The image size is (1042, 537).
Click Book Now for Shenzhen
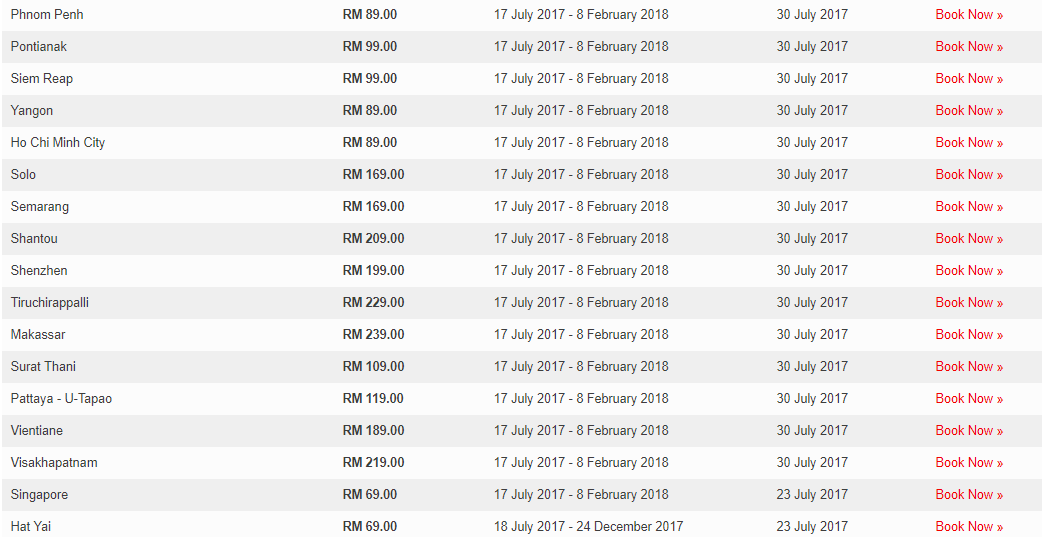(x=968, y=271)
